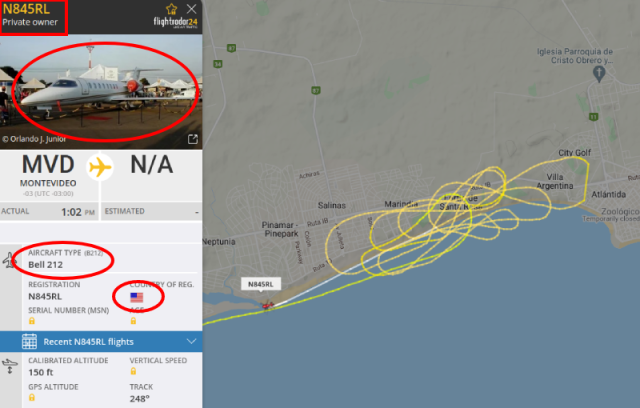Click the flightradar24 logo
This screenshot has height=408, width=640.
point(176,22)
